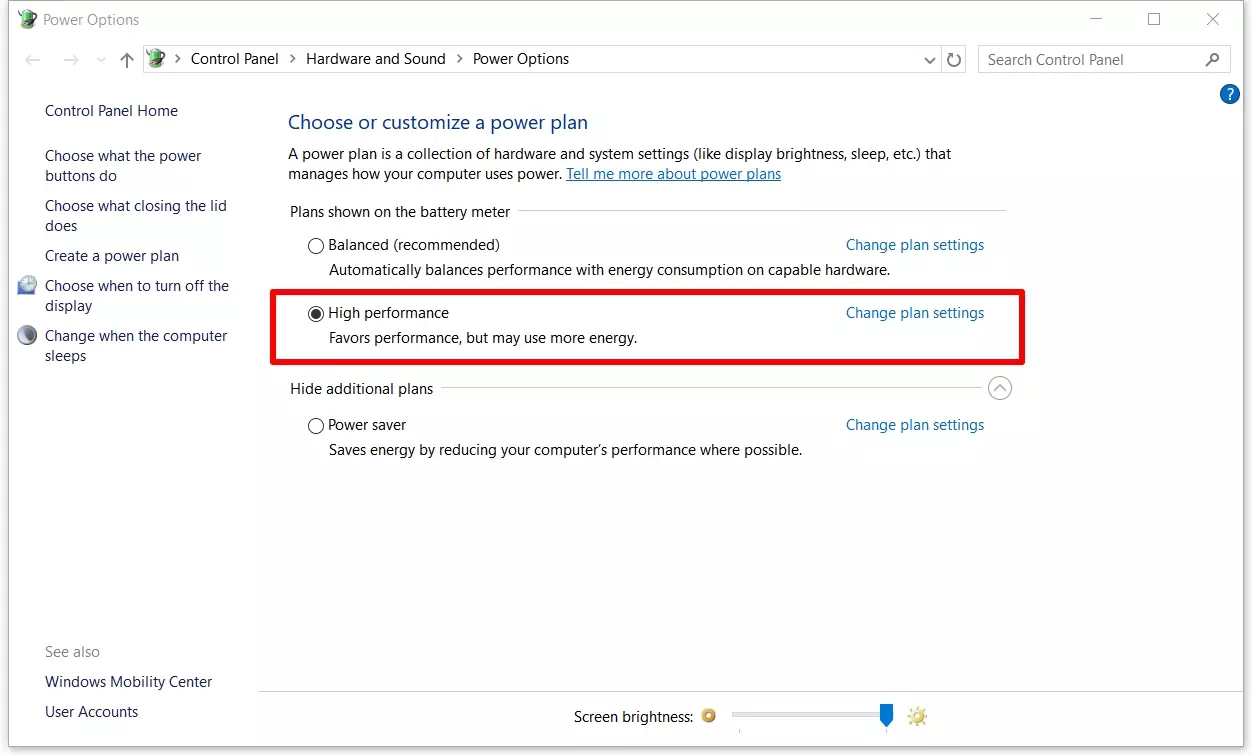Viewport: 1252px width, 755px height.
Task: Select the Power saver plan
Action: coord(316,425)
